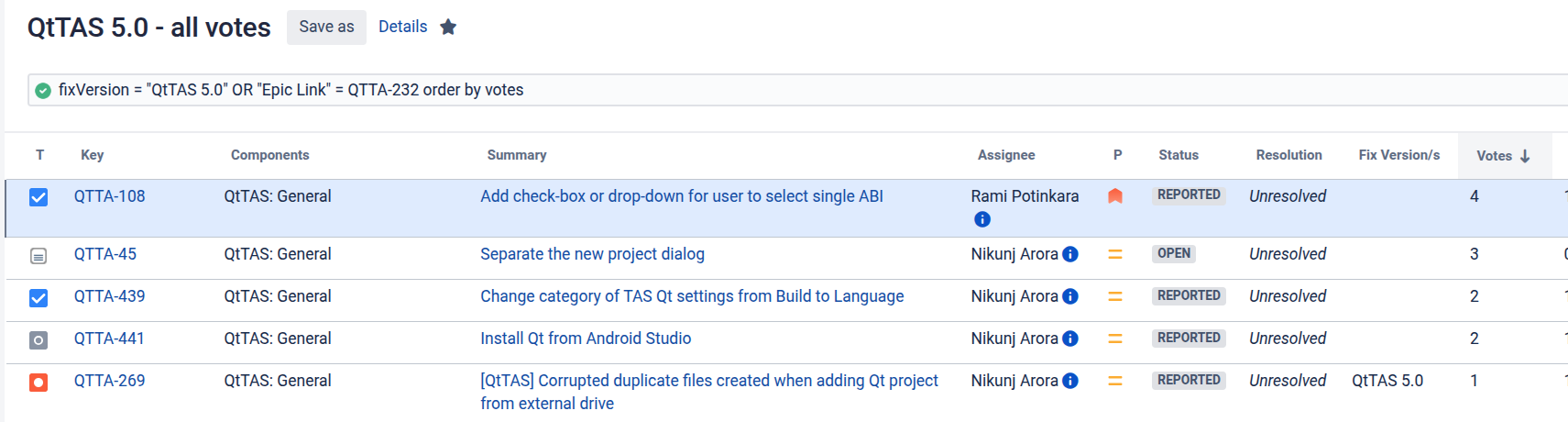Open issue key QTTA-441
Screen dimensions: 1568x422
pyautogui.click(x=109, y=339)
